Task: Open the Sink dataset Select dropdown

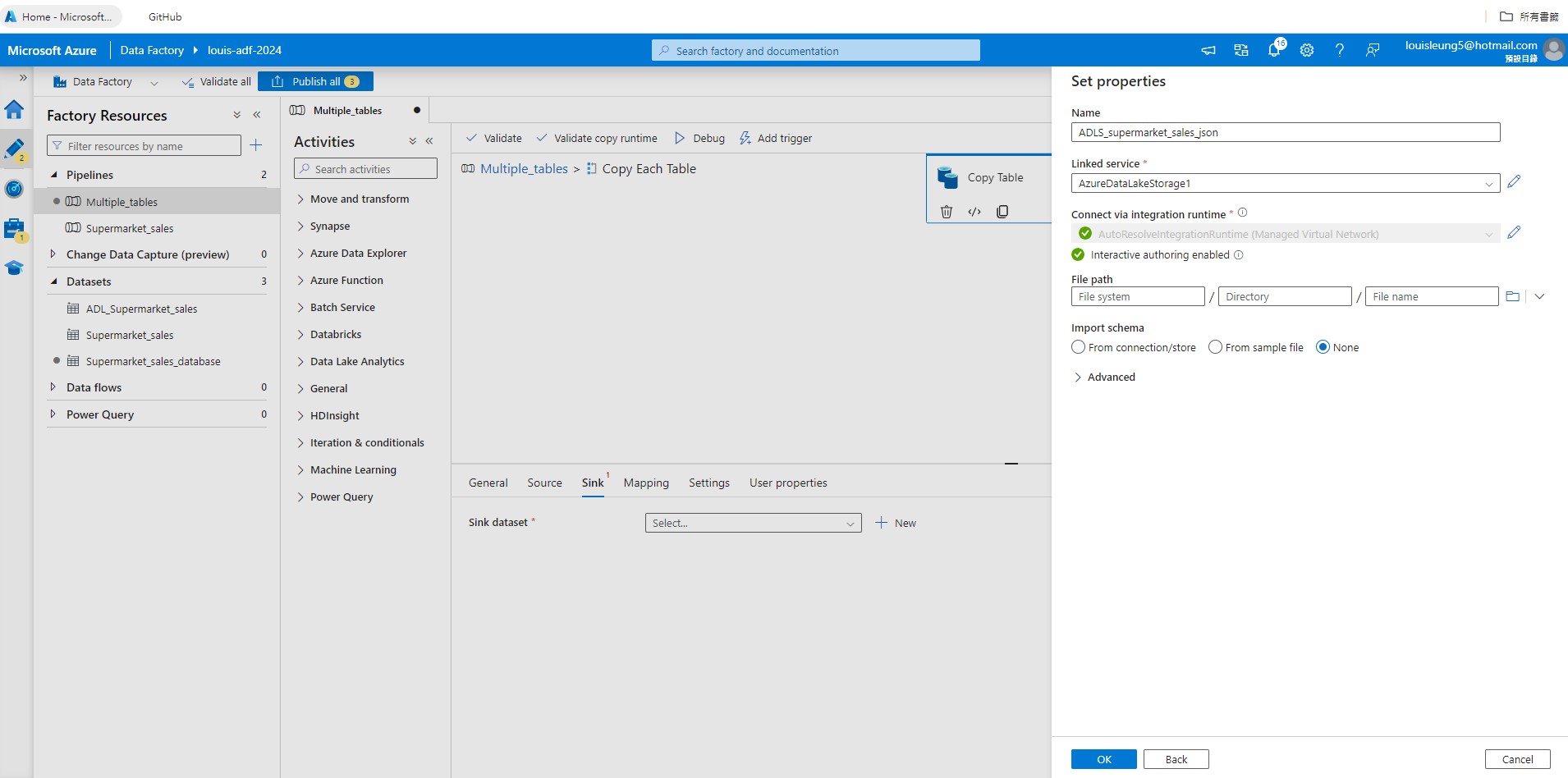Action: 753,523
